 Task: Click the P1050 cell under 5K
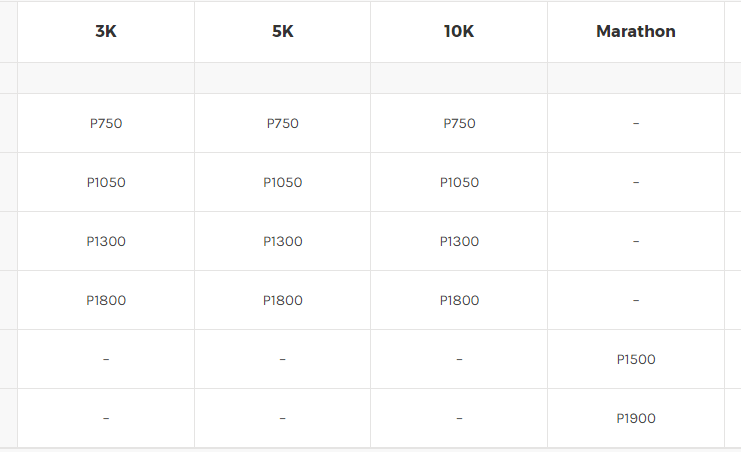point(283,182)
